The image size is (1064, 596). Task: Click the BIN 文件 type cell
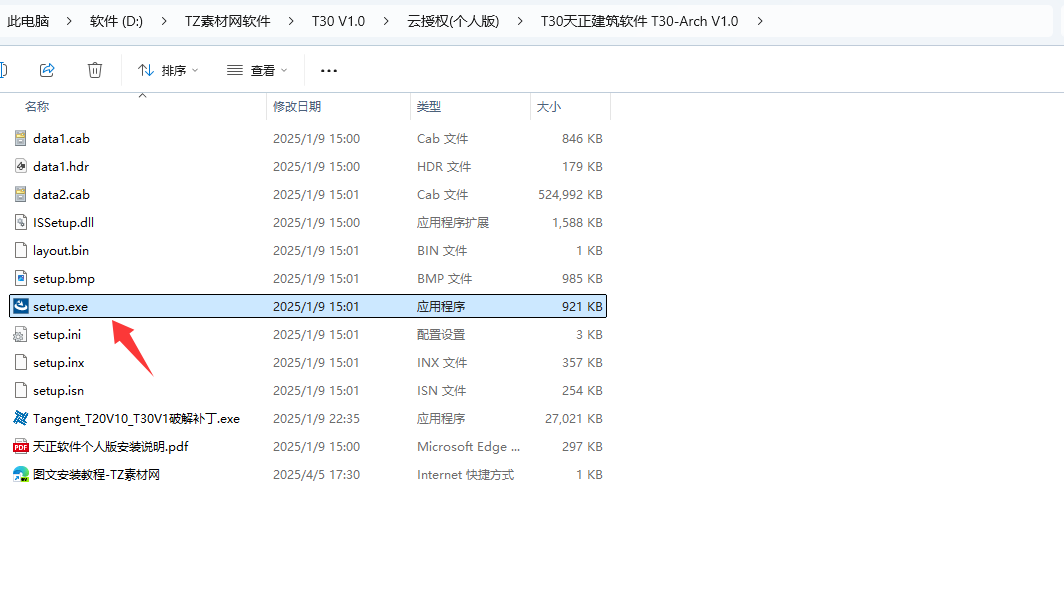click(x=442, y=250)
